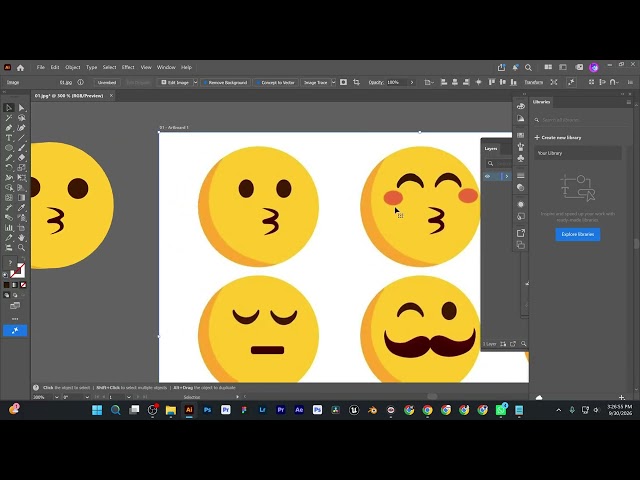Image resolution: width=640 pixels, height=480 pixels.
Task: Set paint mode to None
Action: 23,285
